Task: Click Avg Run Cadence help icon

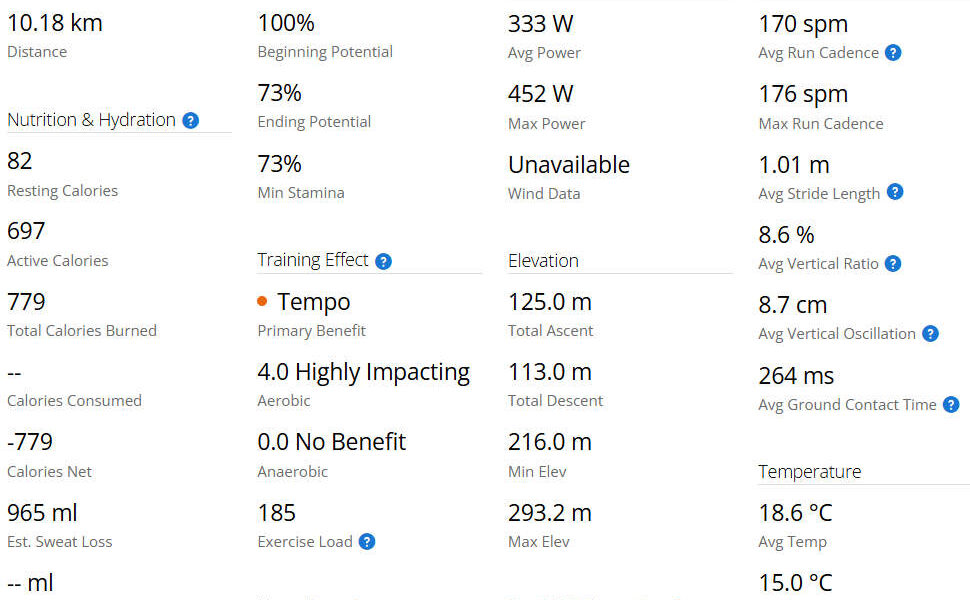Action: click(x=893, y=53)
